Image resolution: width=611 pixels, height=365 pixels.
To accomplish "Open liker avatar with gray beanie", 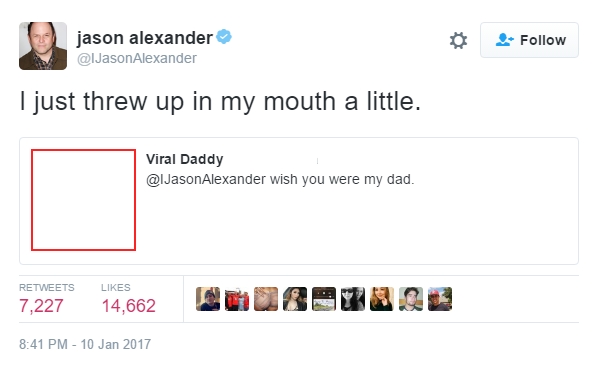I will 208,299.
